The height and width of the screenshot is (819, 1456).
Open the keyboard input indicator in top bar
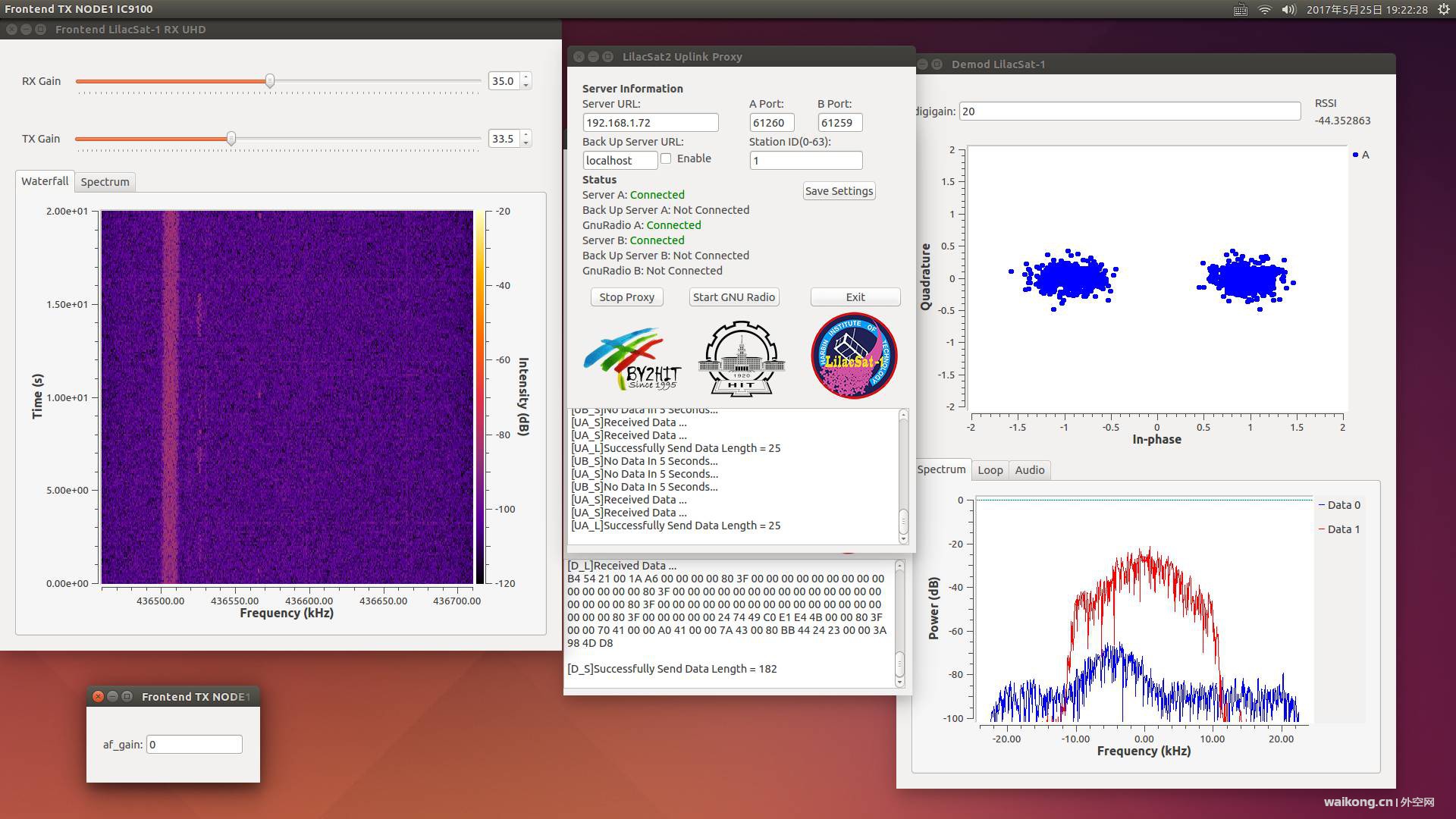[1241, 10]
